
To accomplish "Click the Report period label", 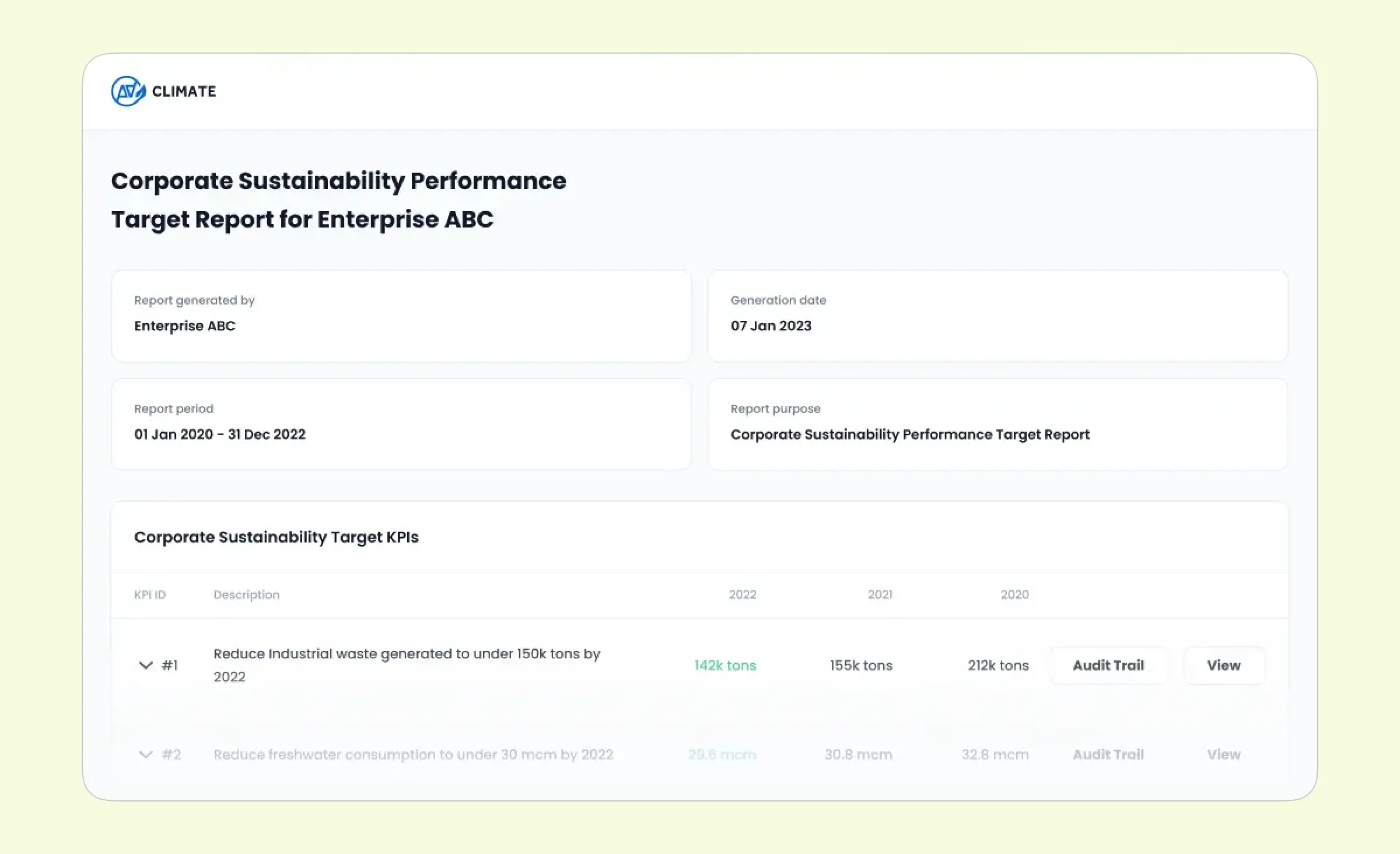I will pyautogui.click(x=174, y=408).
